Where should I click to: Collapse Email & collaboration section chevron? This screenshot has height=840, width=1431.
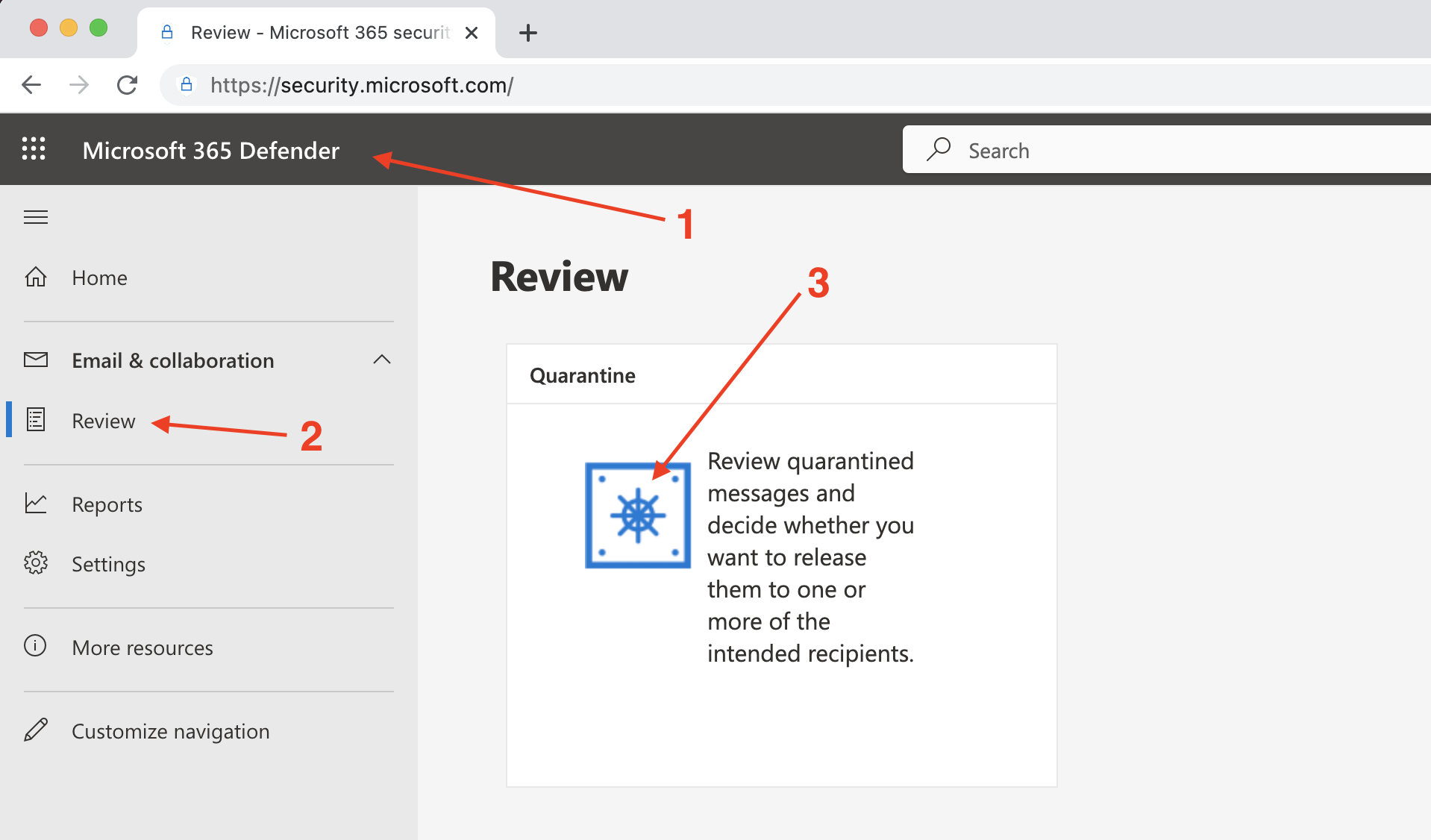click(x=381, y=360)
